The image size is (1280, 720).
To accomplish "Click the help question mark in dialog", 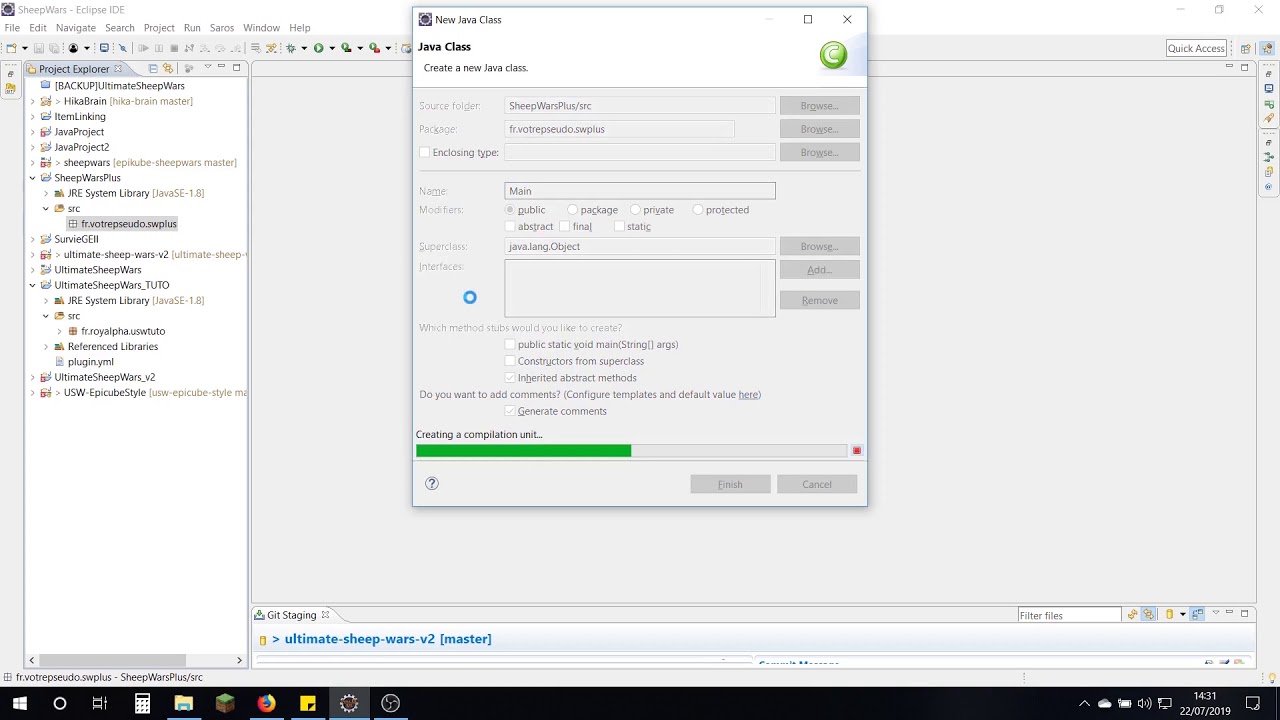I will (432, 483).
